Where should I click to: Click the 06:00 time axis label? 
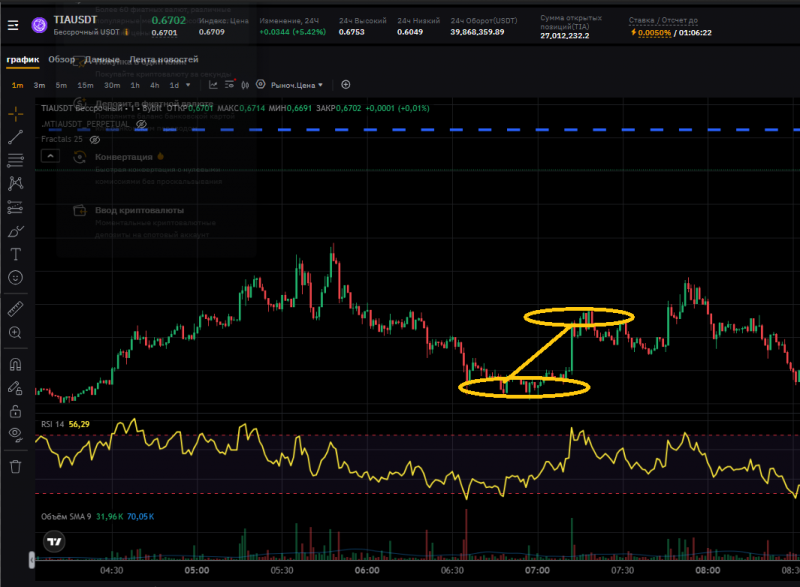[x=367, y=570]
